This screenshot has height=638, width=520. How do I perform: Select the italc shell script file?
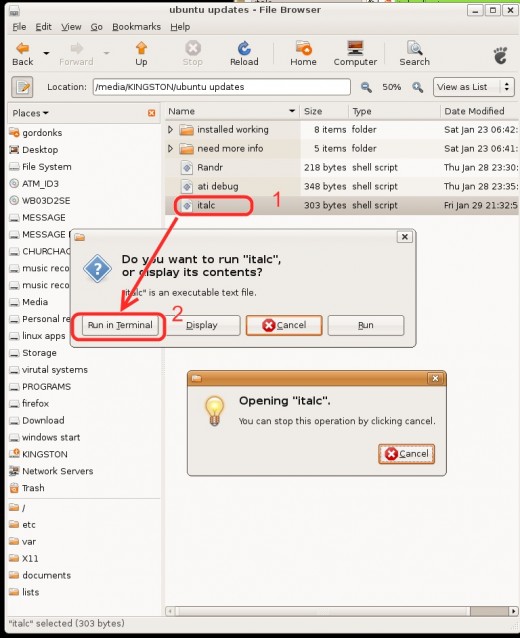[206, 205]
